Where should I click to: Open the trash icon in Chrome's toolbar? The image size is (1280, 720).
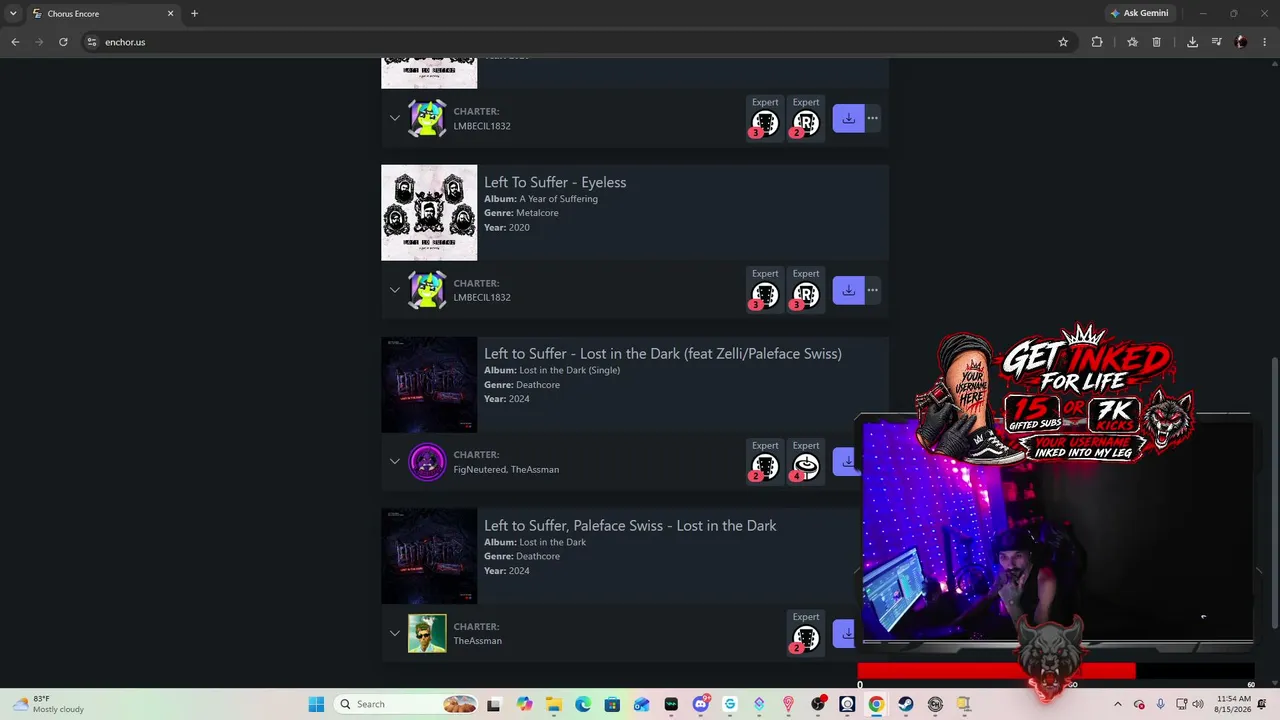point(1157,42)
